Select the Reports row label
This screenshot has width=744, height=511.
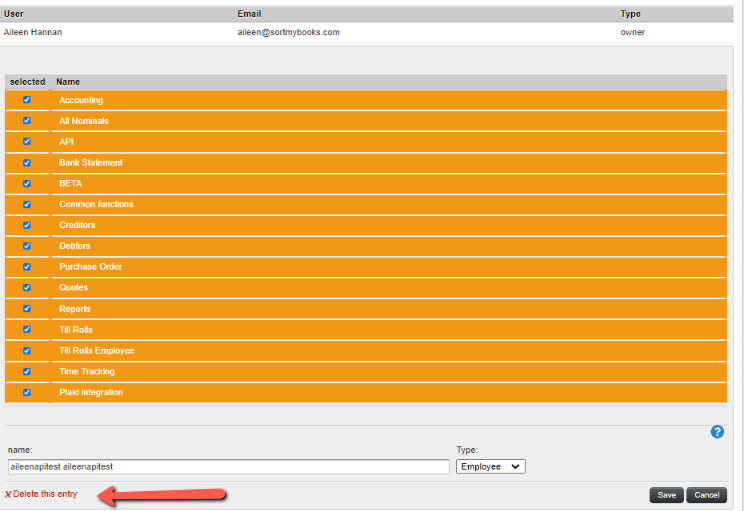pyautogui.click(x=75, y=309)
